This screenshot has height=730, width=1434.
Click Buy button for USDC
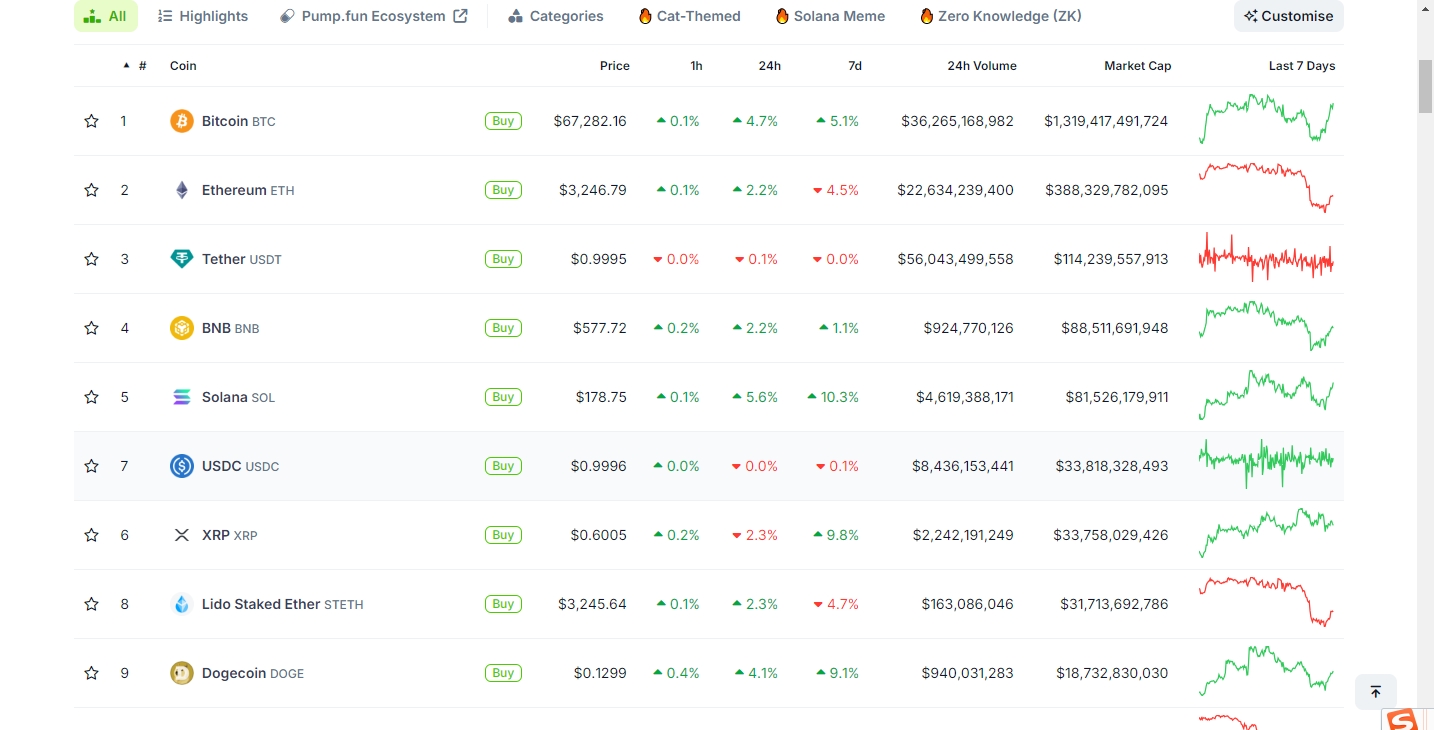pyautogui.click(x=503, y=466)
